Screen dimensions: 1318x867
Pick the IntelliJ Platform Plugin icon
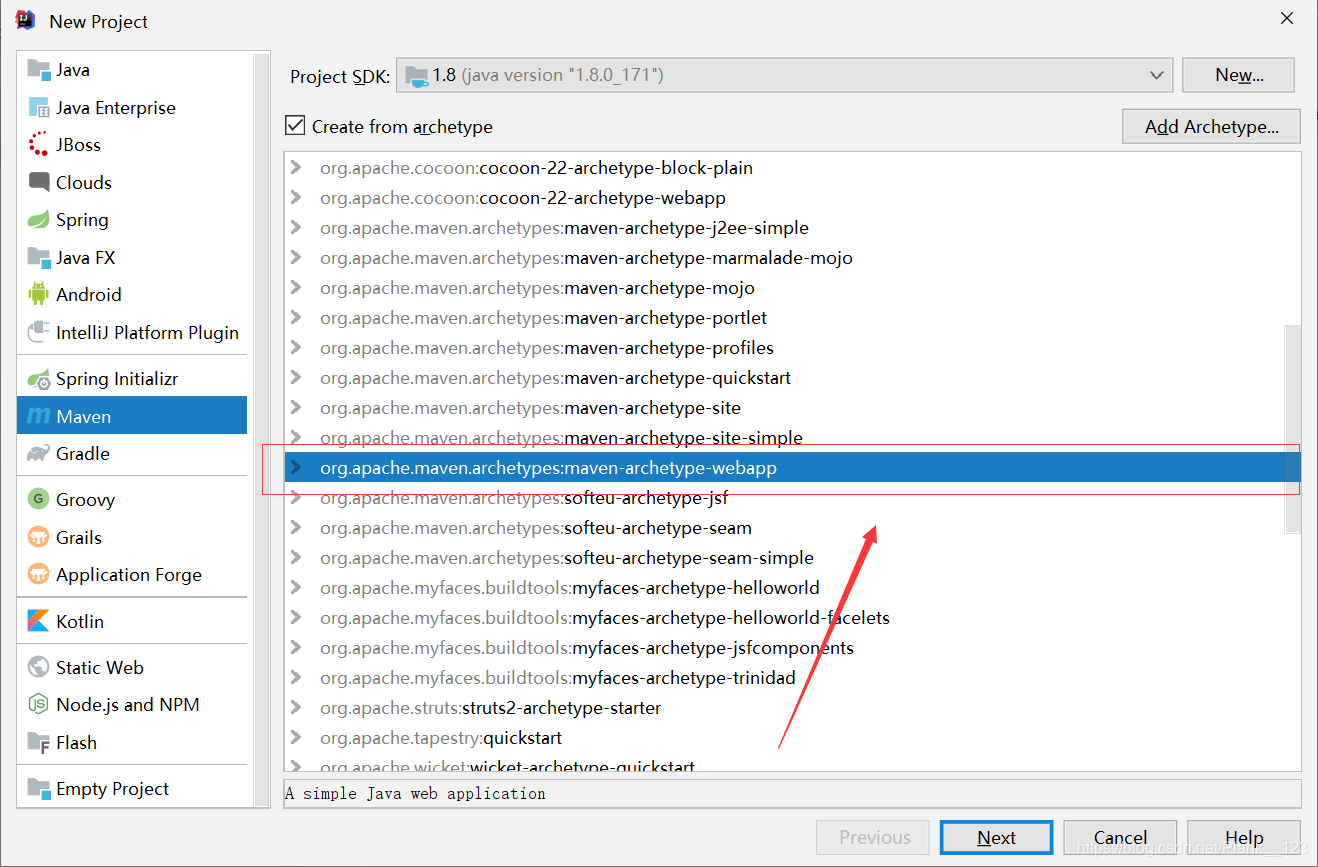click(39, 332)
